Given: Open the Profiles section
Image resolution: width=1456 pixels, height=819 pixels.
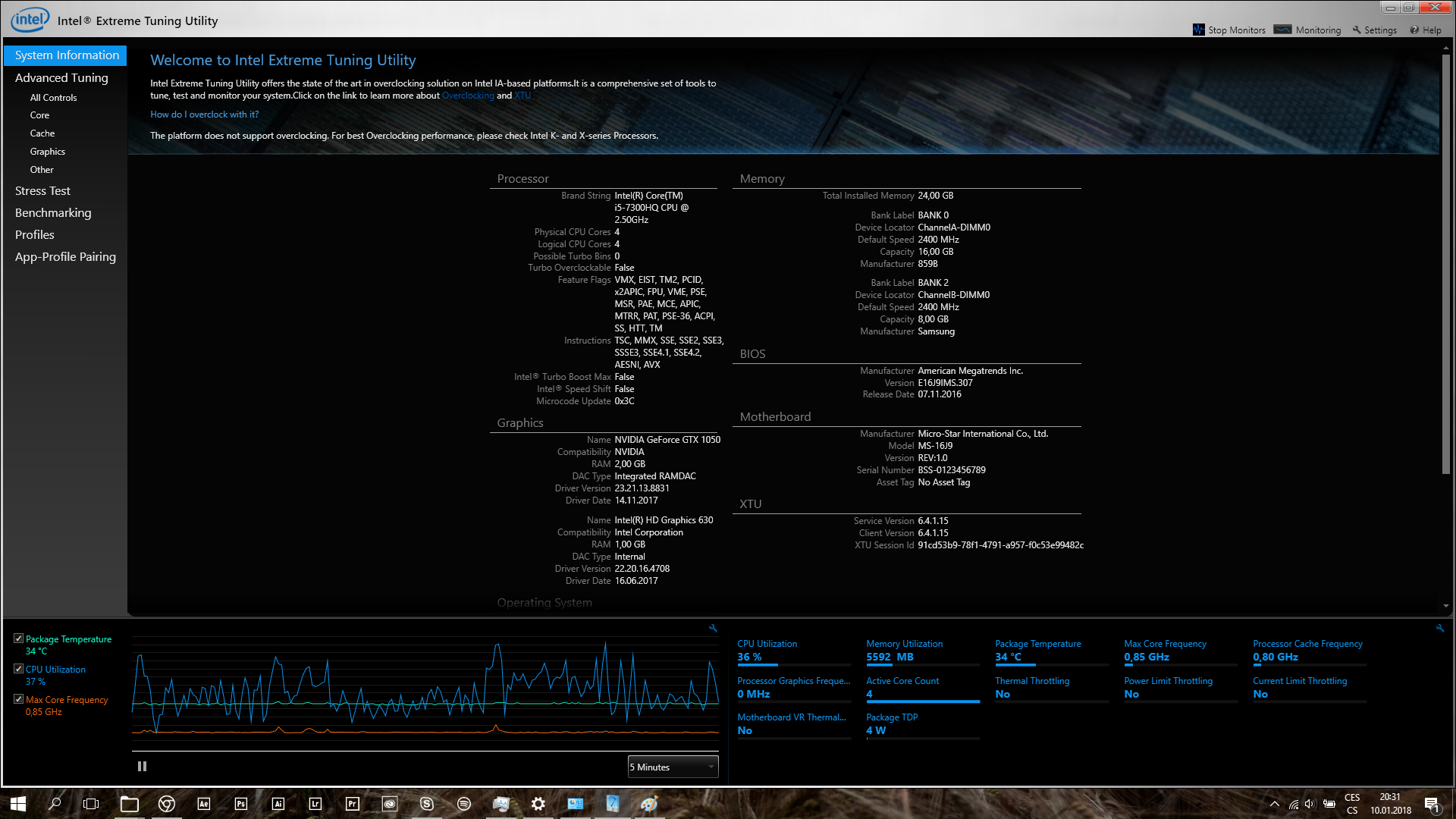Looking at the screenshot, I should click(x=35, y=235).
